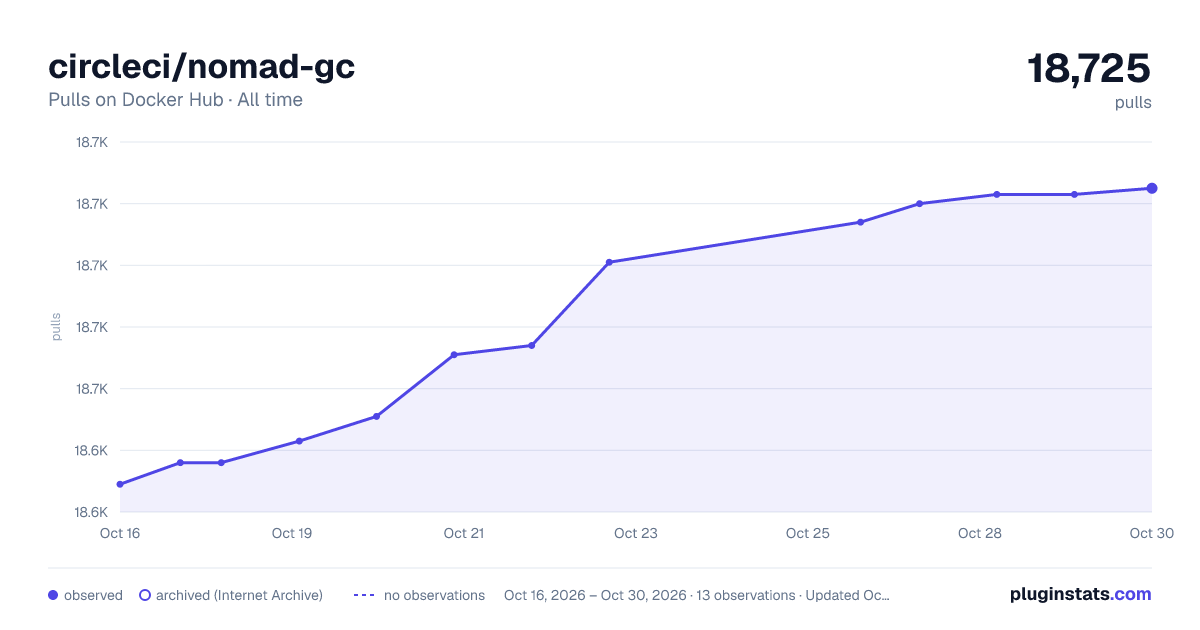Click the no observations dashed legend marker
Screen dimensions: 1200x630
coord(364,595)
